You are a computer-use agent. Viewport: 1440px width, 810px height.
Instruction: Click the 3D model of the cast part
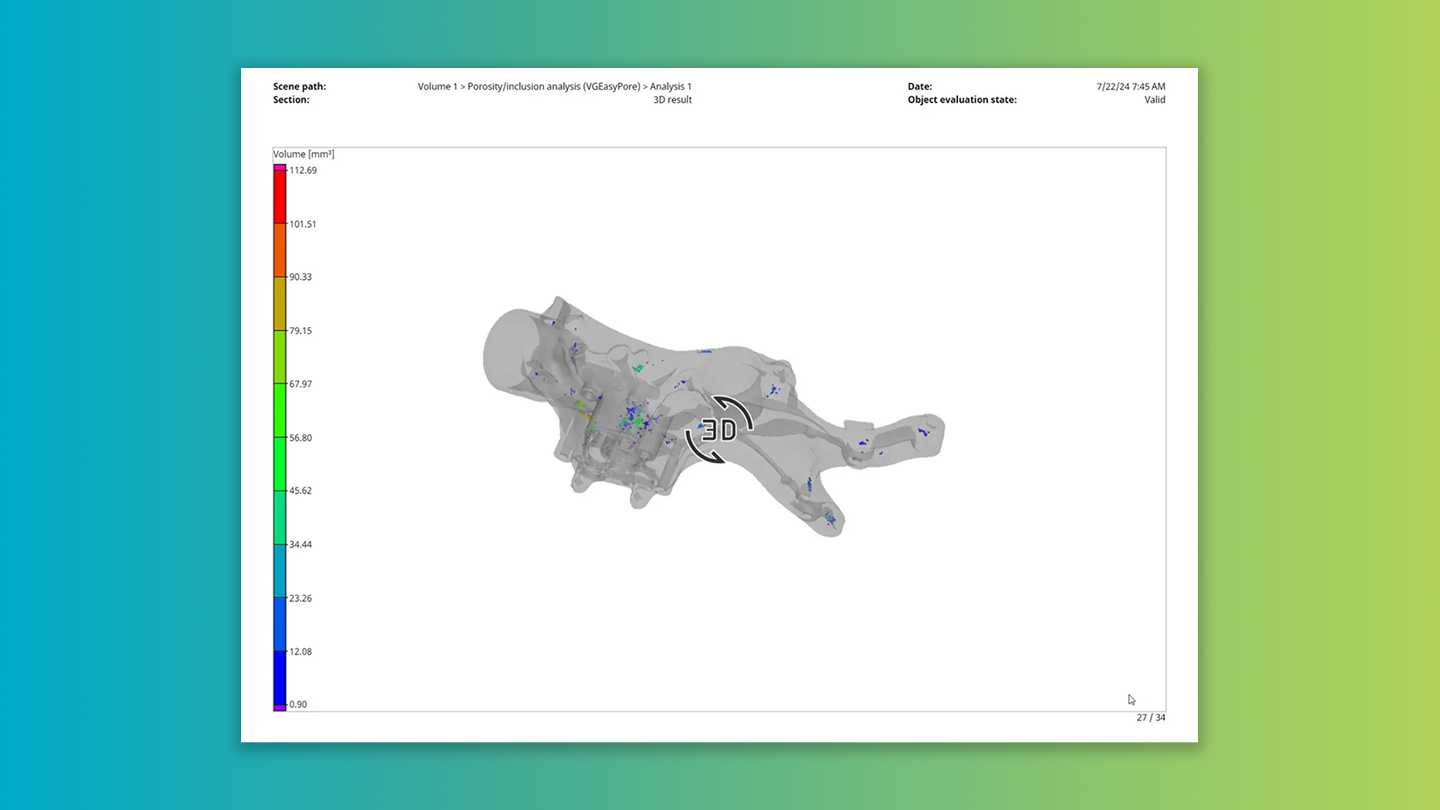click(713, 417)
